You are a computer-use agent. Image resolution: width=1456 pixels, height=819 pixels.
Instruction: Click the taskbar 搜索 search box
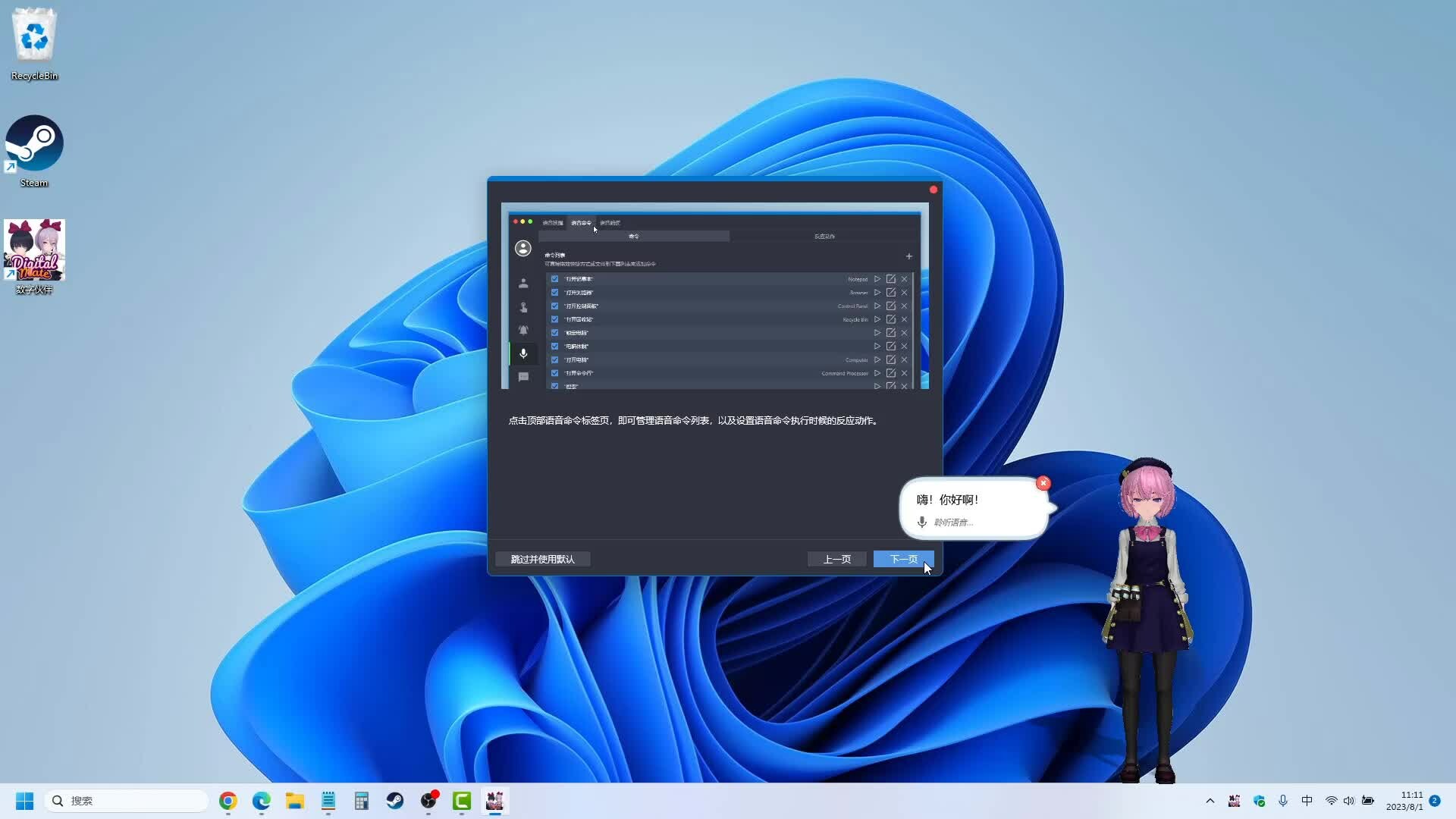click(x=127, y=801)
